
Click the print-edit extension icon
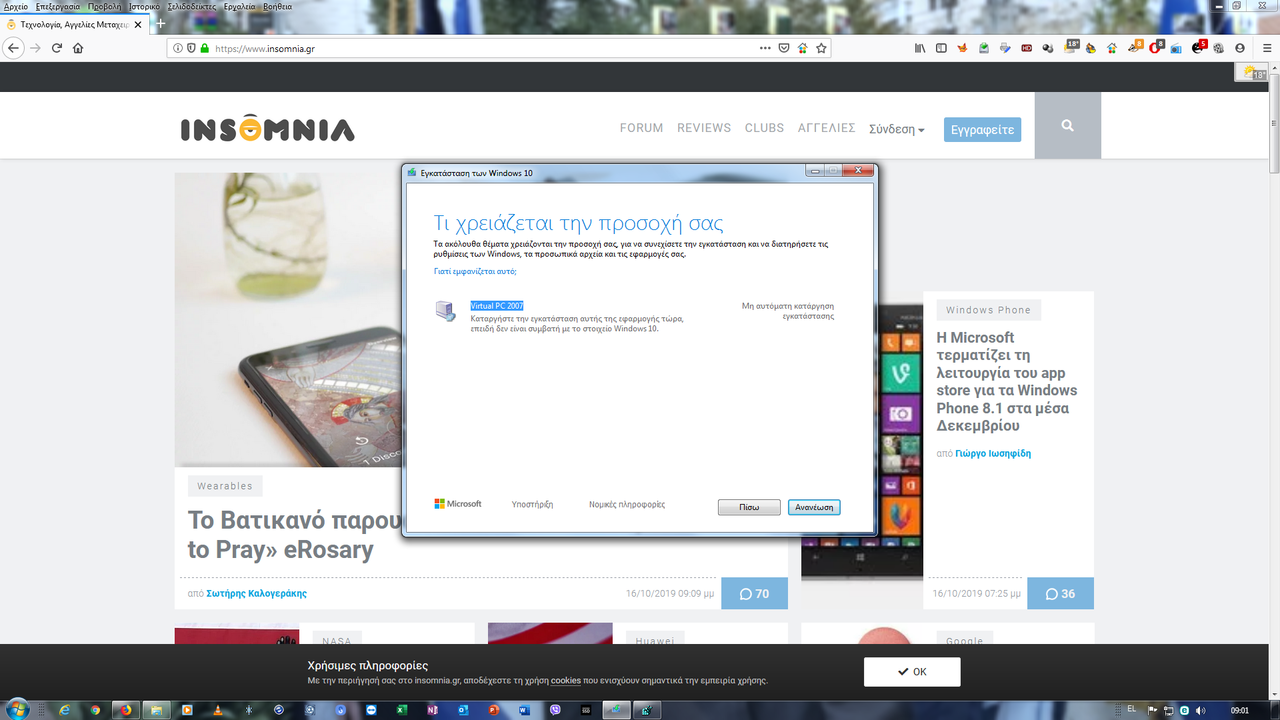pyautogui.click(x=1005, y=48)
